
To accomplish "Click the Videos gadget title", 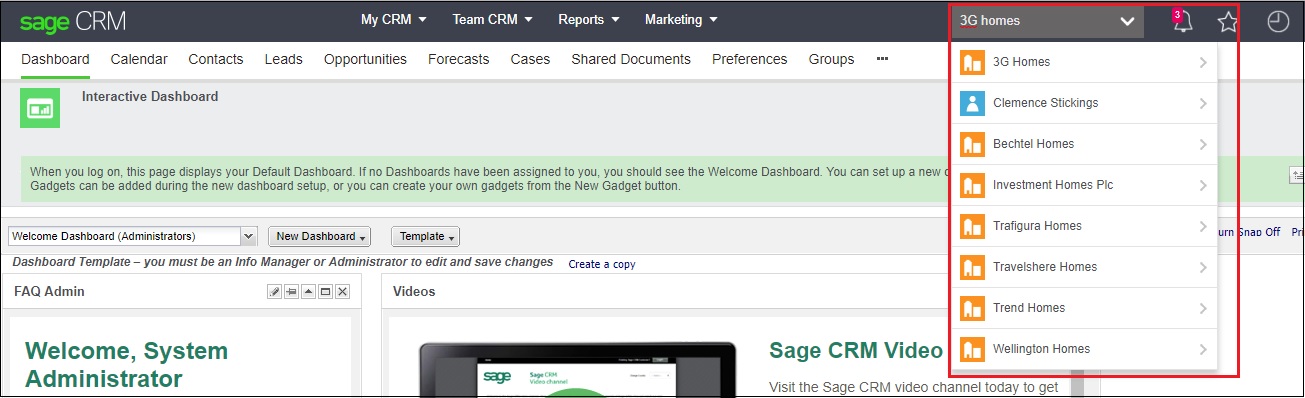I will 414,292.
